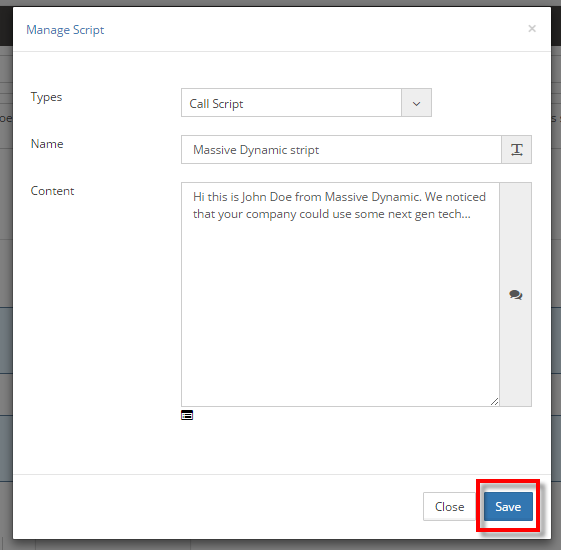561x550 pixels.
Task: Click the 'Hi this is John Doe' text line
Action: [339, 197]
